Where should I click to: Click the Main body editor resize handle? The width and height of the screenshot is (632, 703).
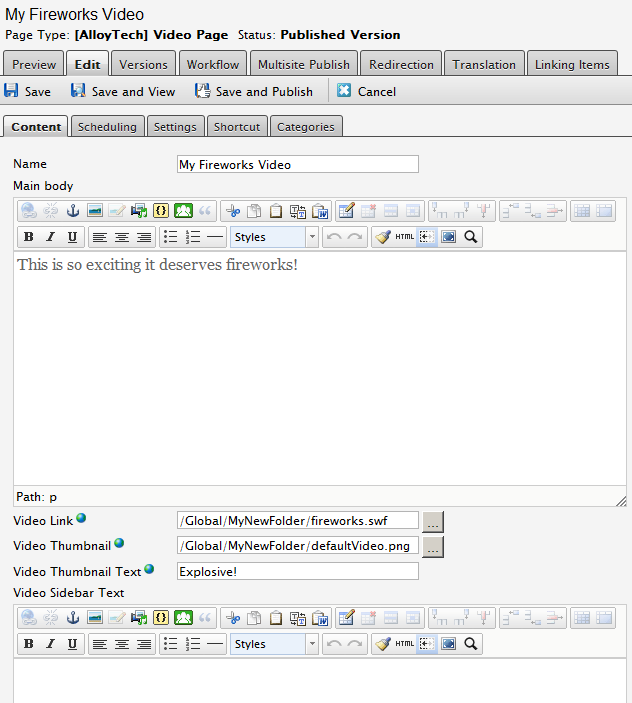point(620,499)
